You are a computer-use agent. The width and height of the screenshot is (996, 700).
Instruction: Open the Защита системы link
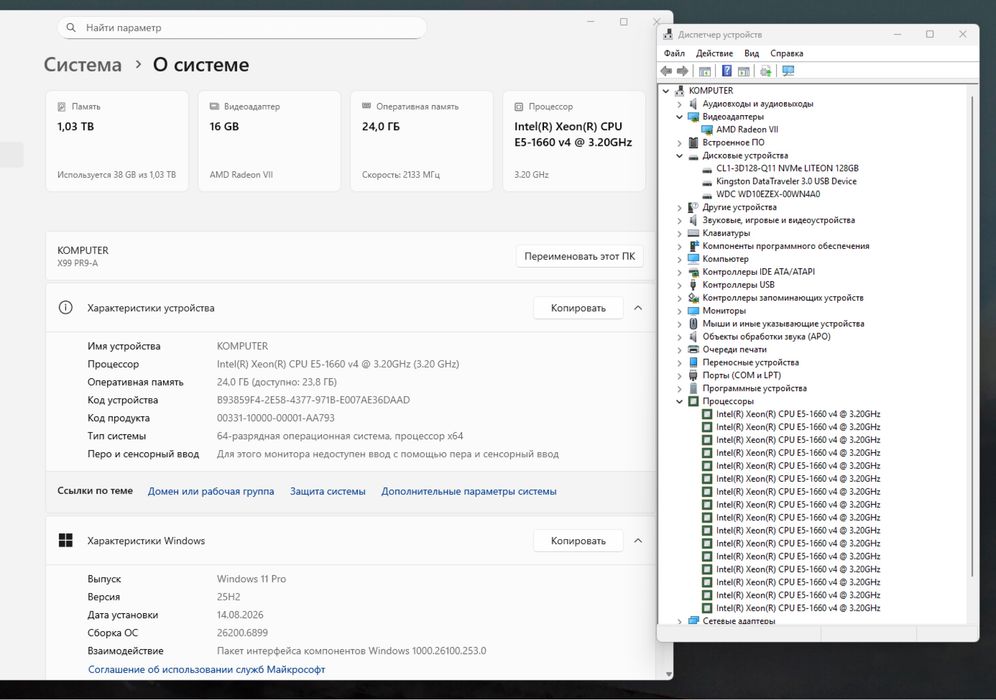click(328, 491)
